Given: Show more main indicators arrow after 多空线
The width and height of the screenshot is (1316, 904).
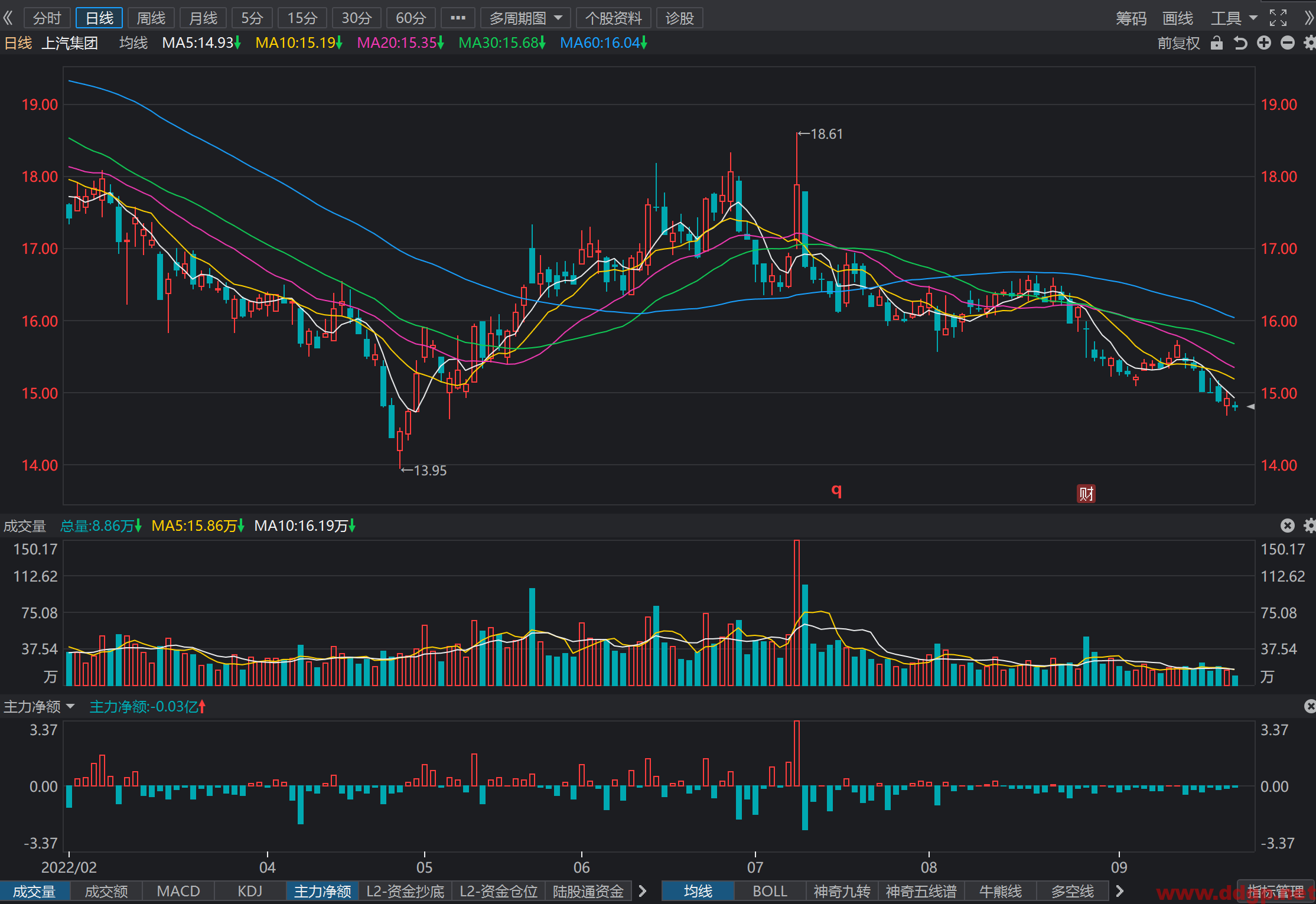Looking at the screenshot, I should pyautogui.click(x=1119, y=890).
